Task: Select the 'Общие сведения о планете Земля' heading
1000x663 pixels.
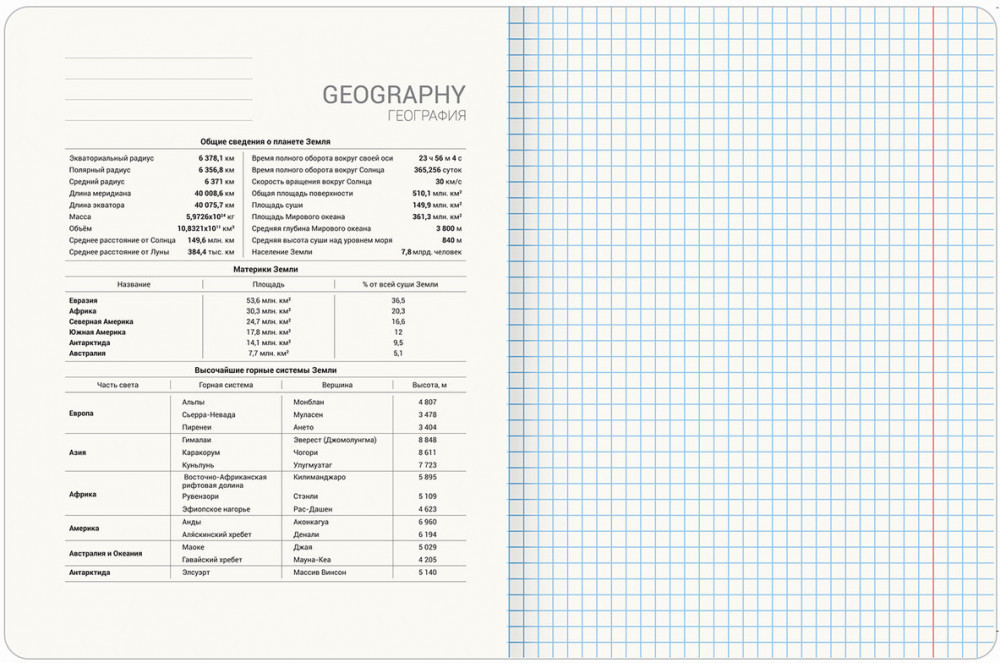Action: click(x=265, y=142)
